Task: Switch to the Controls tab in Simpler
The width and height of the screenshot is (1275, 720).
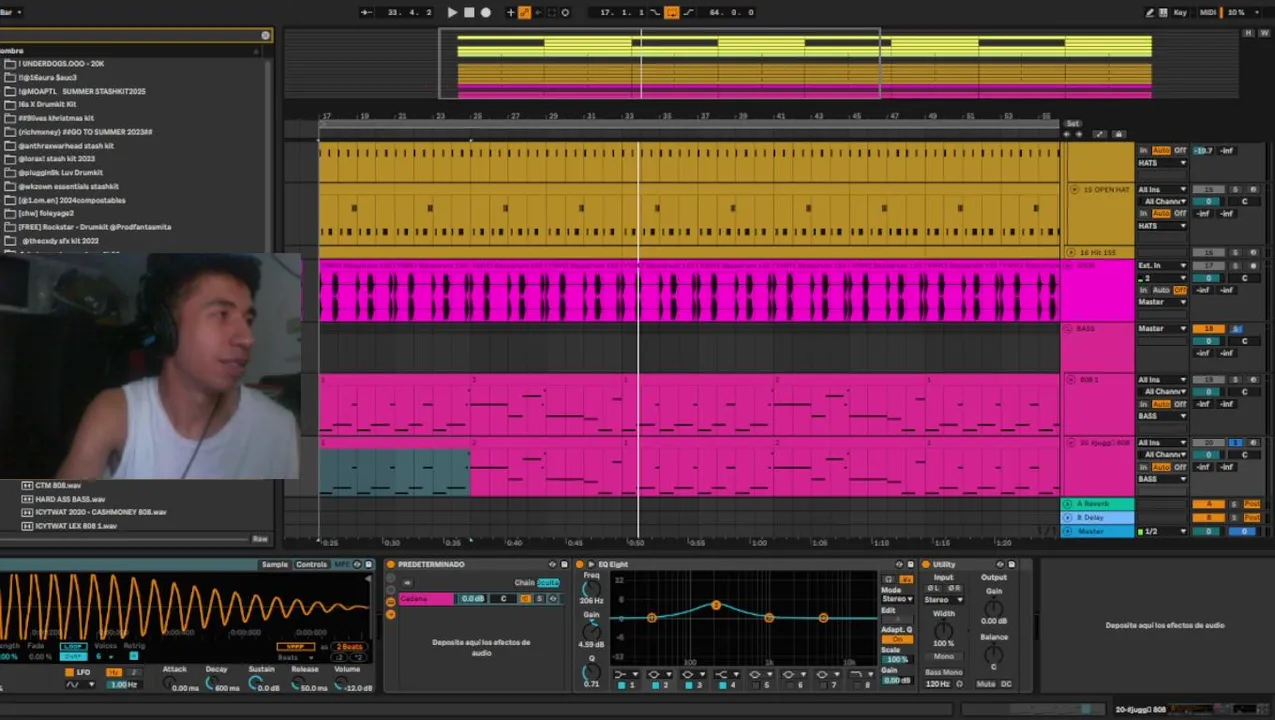Action: (311, 565)
